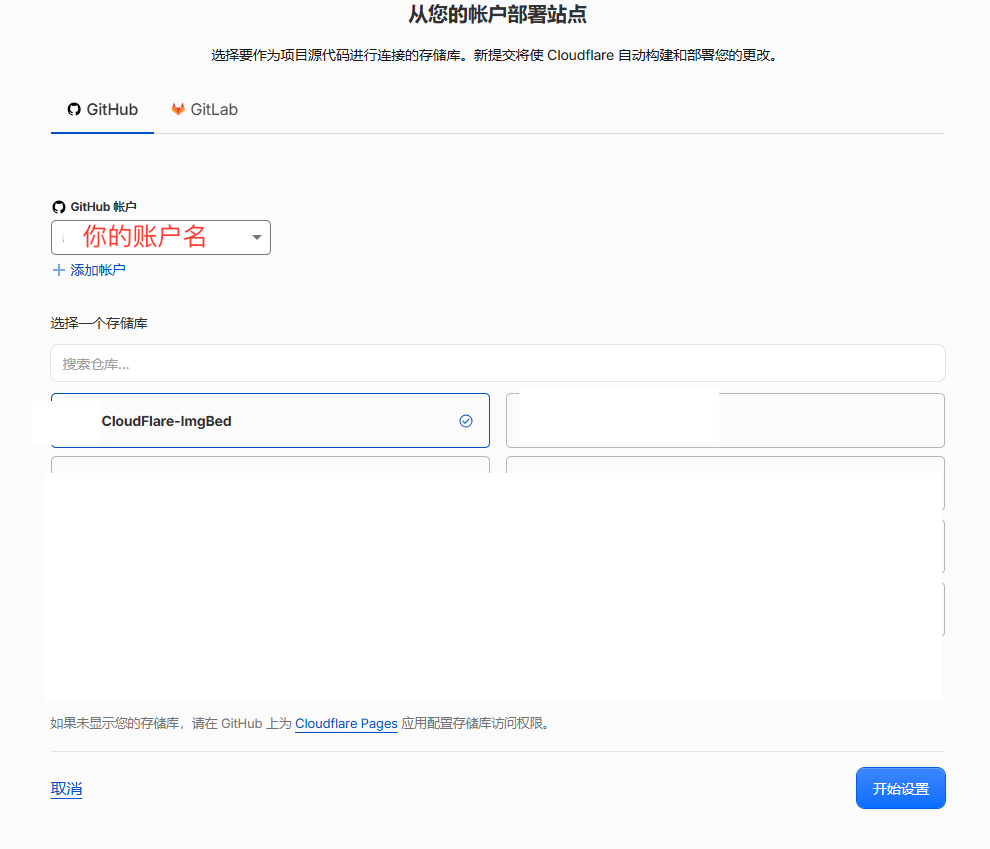The height and width of the screenshot is (849, 990).
Task: Open the GitHub account dropdown
Action: (161, 237)
